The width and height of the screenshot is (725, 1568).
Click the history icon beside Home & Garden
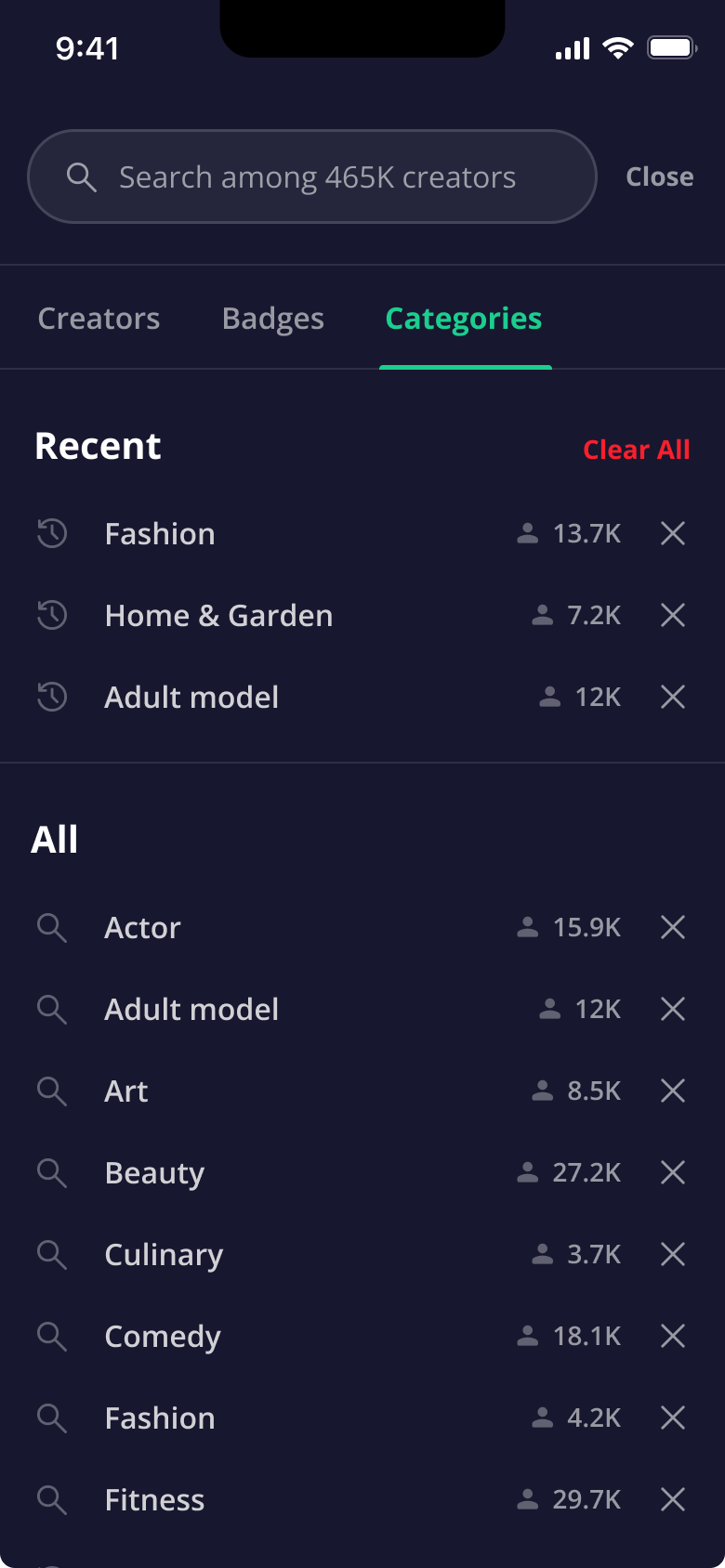click(x=52, y=615)
